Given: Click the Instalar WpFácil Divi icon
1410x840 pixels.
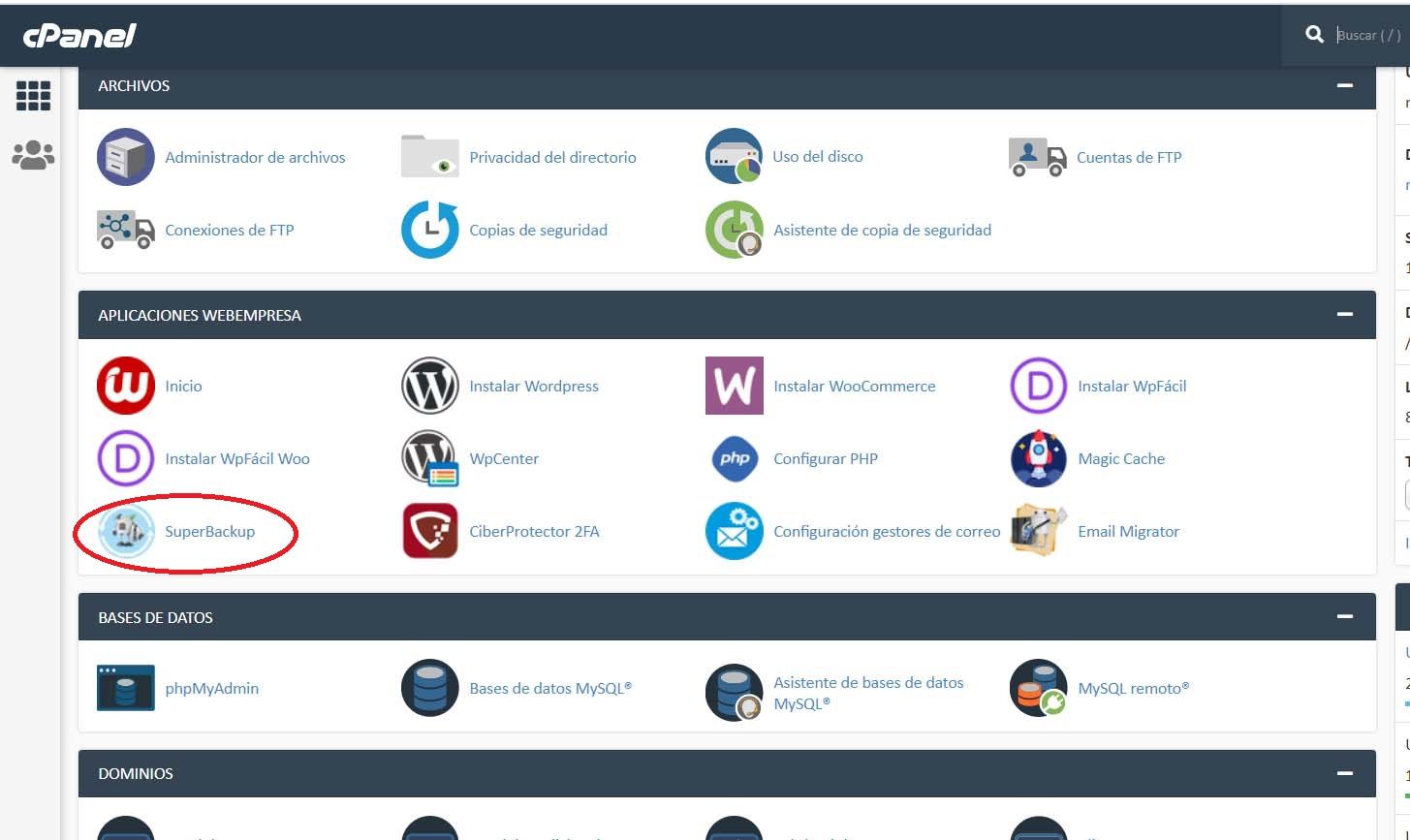Looking at the screenshot, I should [x=1039, y=386].
